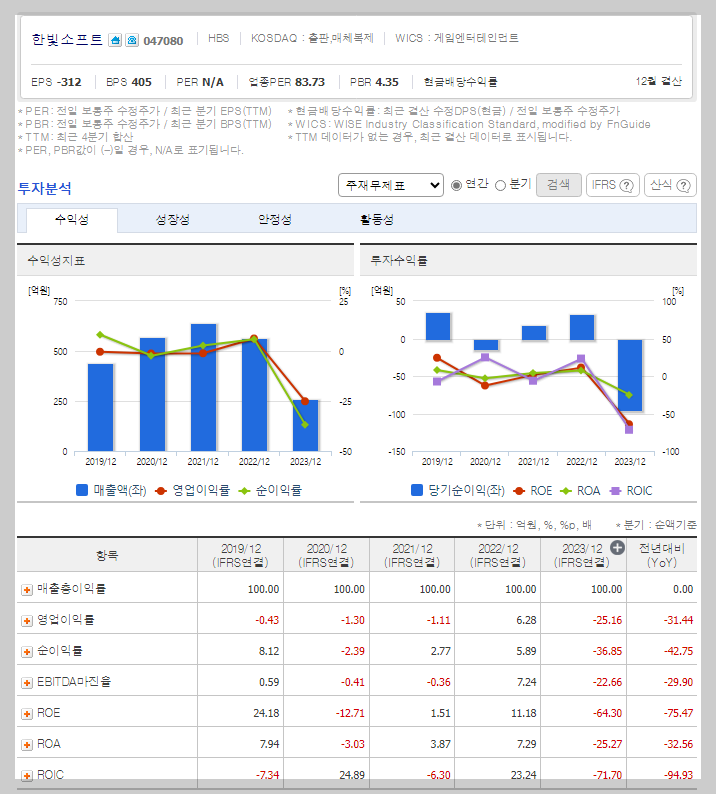Expand the 영업이익률 row
The width and height of the screenshot is (716, 794).
click(27, 621)
